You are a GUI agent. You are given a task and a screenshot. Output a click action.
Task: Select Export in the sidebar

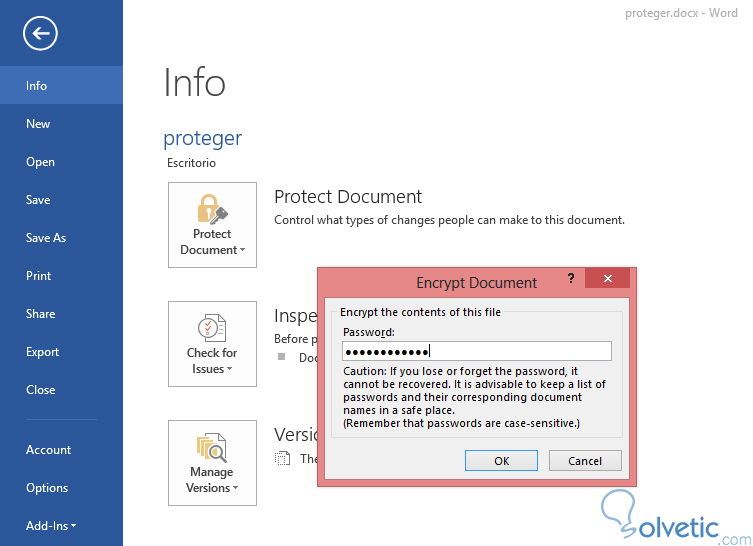pyautogui.click(x=61, y=352)
